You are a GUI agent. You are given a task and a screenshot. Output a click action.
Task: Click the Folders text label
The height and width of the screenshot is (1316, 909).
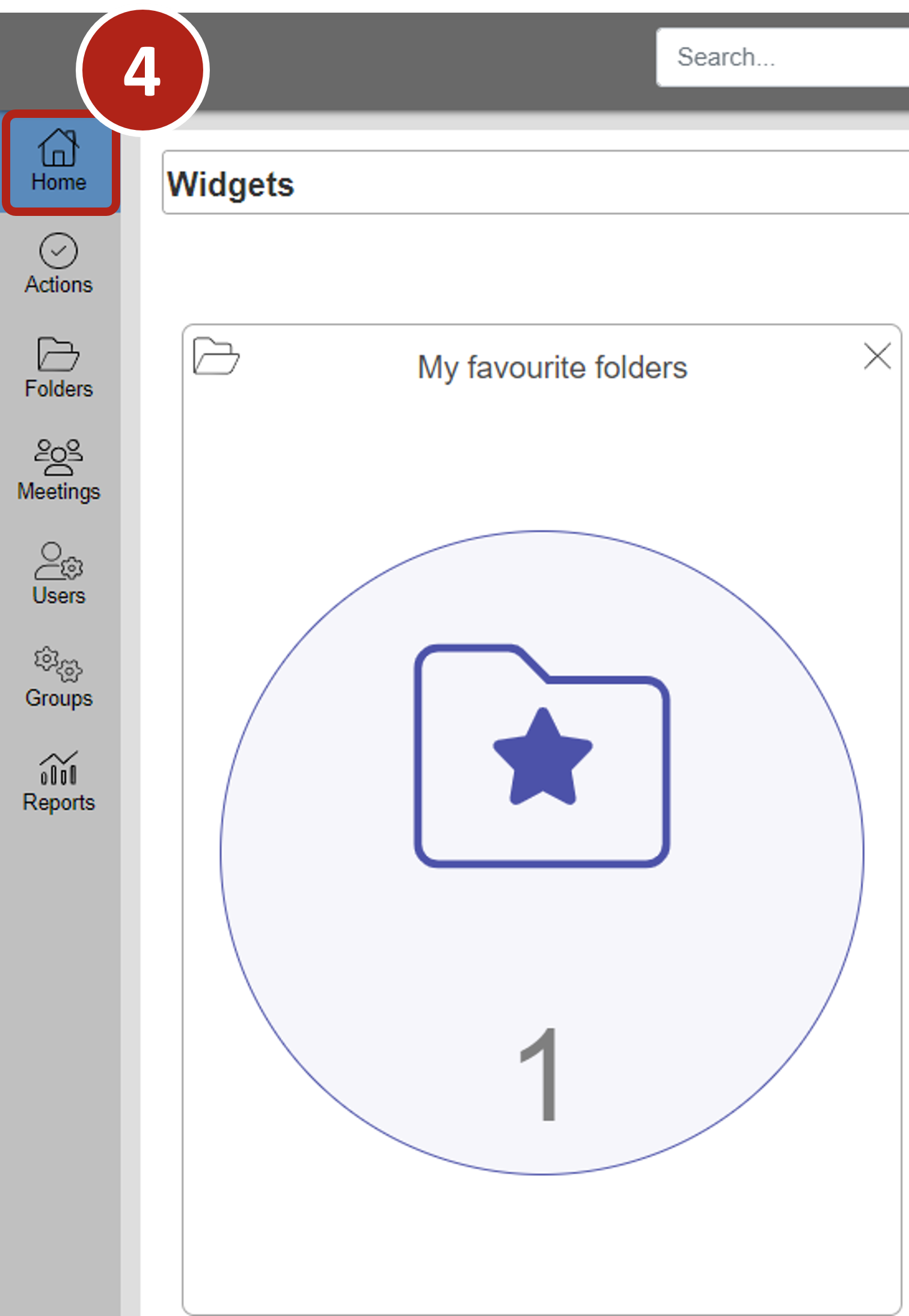[58, 389]
